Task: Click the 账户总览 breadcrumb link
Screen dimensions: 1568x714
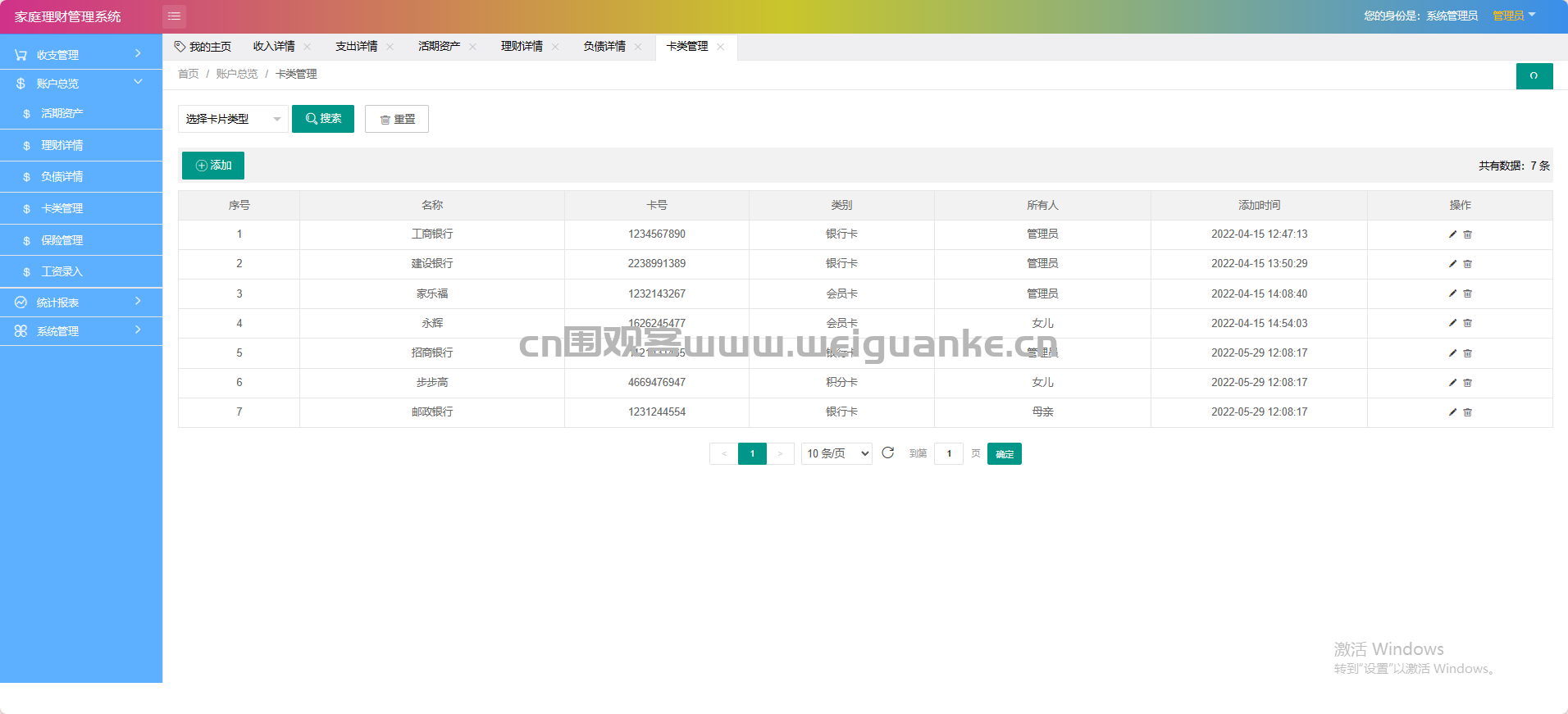Action: point(237,74)
